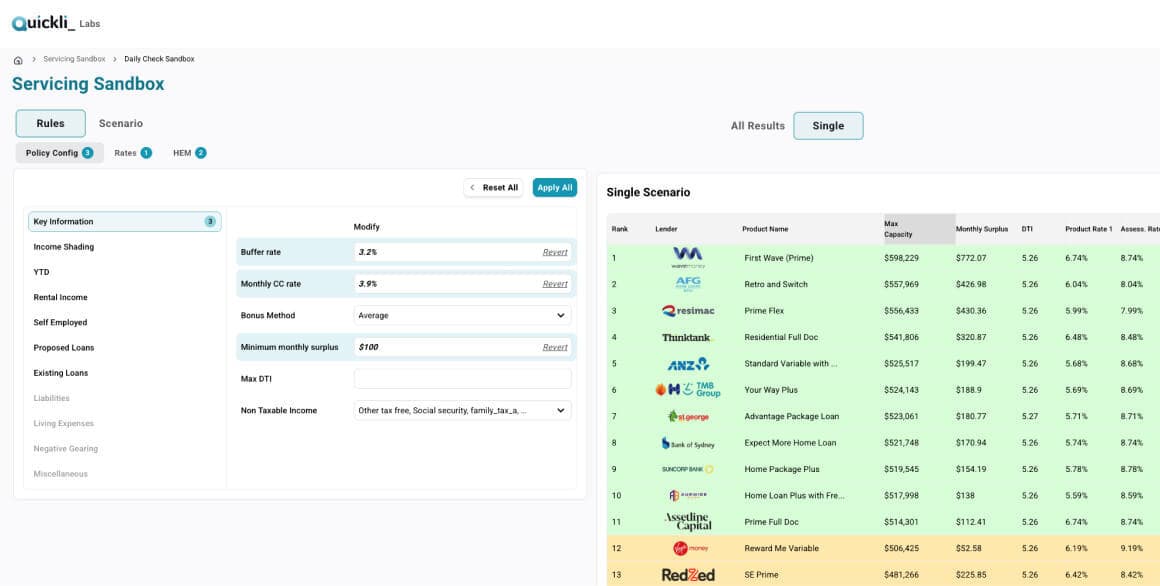Click the Suncorp Bank lender logo
Screen dimensions: 1160x586
[x=690, y=468]
